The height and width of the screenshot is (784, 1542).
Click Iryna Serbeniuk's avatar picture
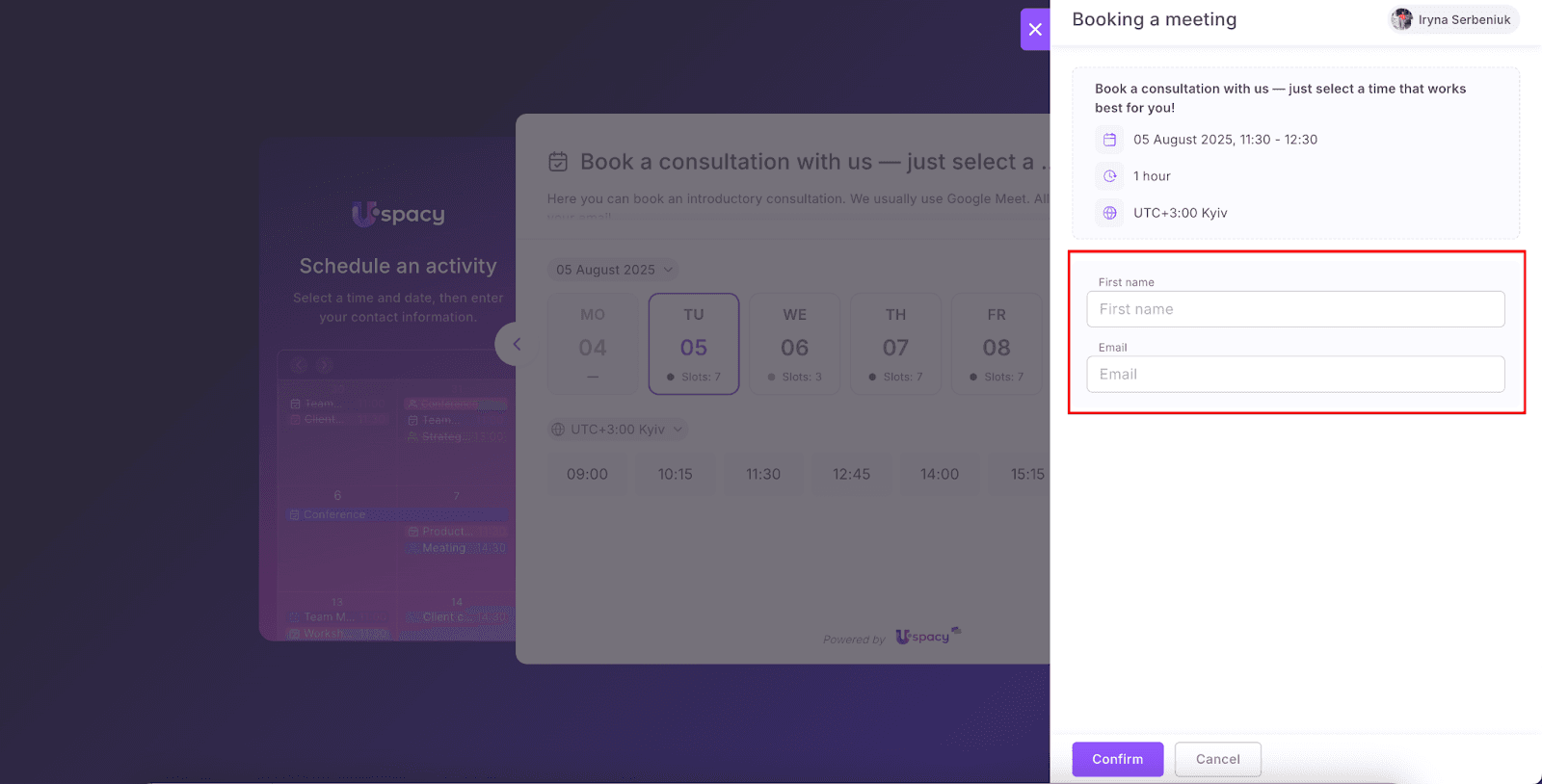1402,19
